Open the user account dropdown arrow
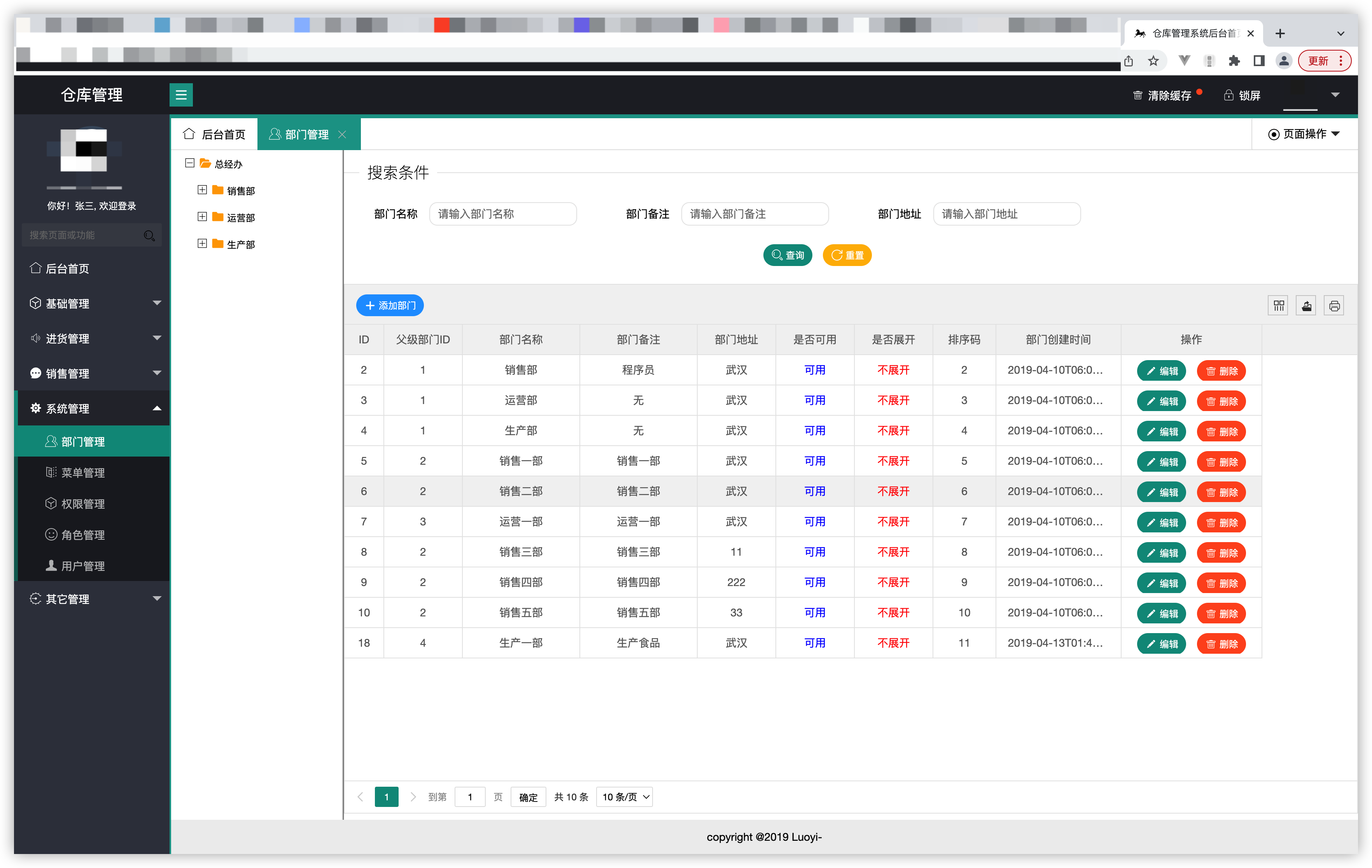This screenshot has width=1372, height=868. pyautogui.click(x=1335, y=95)
